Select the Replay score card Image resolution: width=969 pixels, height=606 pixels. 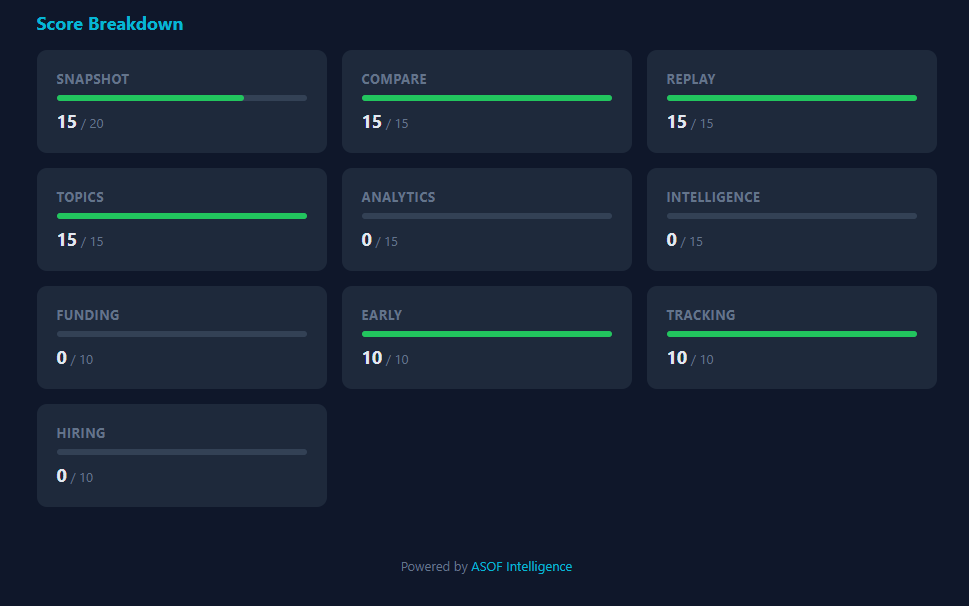pos(792,102)
